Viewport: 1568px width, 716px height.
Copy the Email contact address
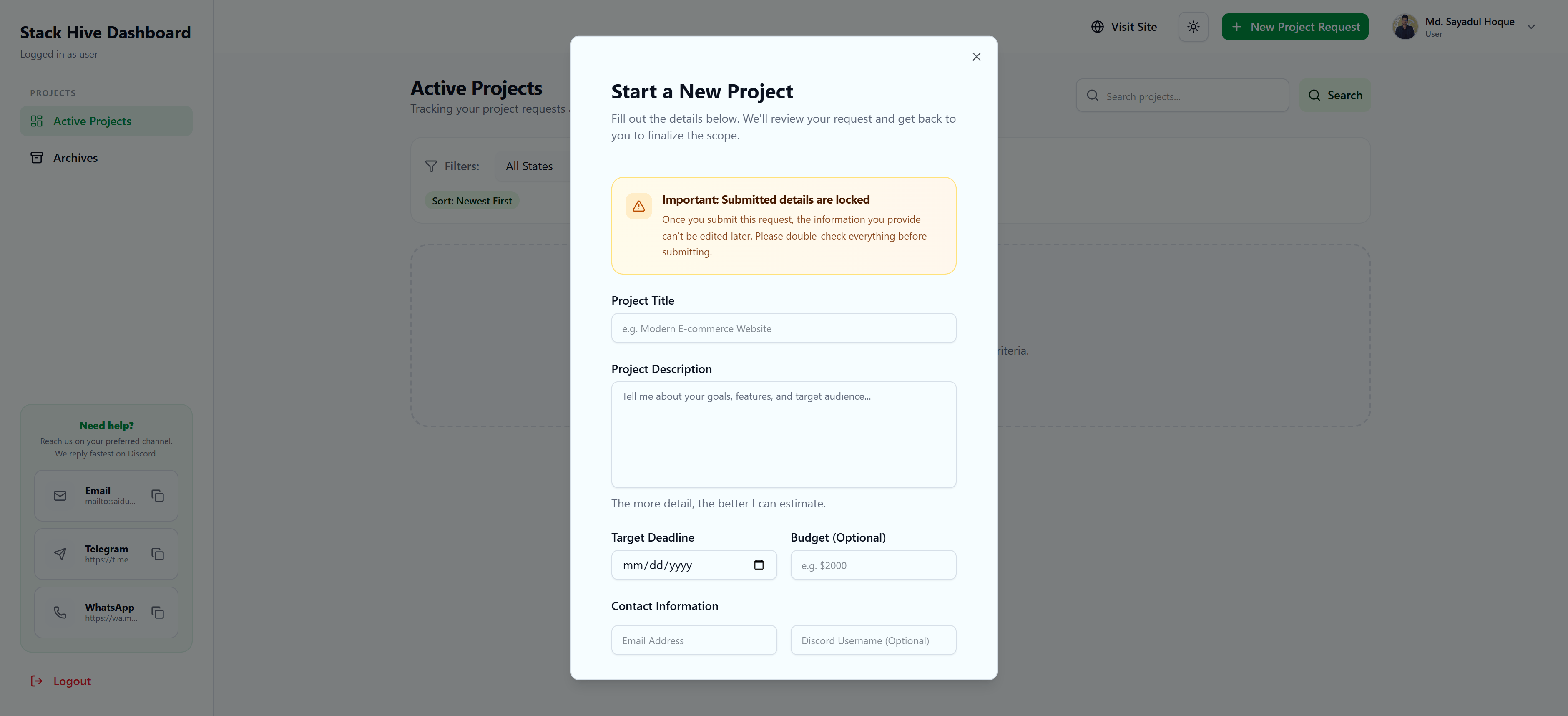[x=158, y=496]
